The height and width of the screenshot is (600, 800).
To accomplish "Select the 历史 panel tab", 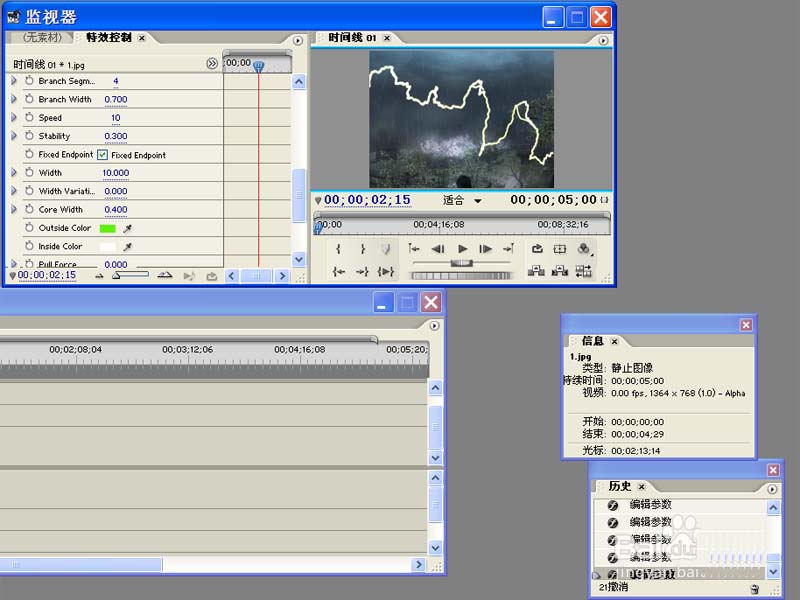I will pyautogui.click(x=619, y=486).
